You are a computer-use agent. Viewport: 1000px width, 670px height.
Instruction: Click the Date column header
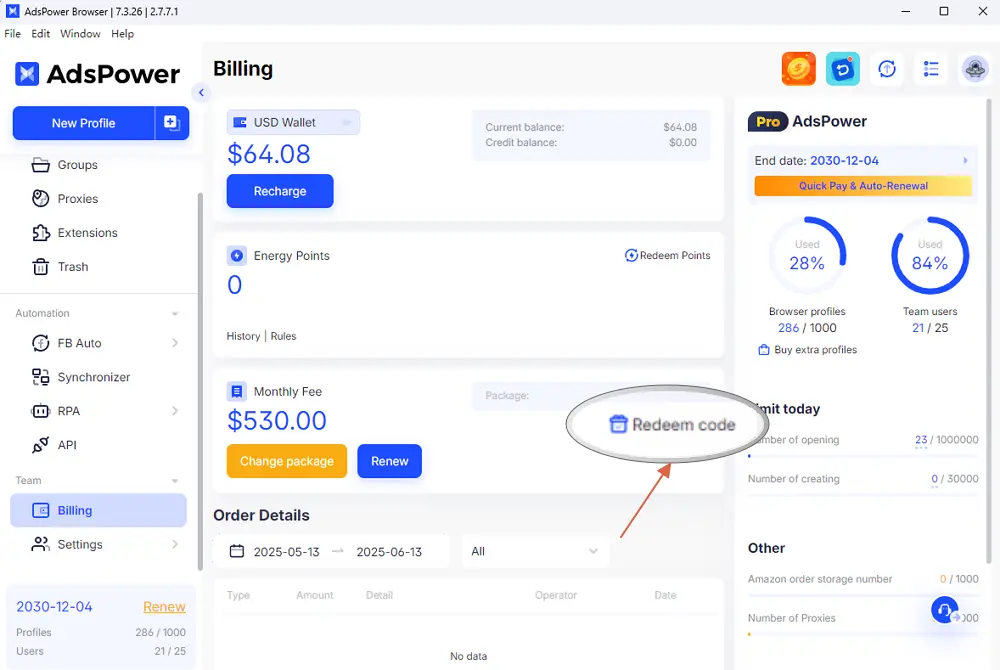[x=665, y=595]
